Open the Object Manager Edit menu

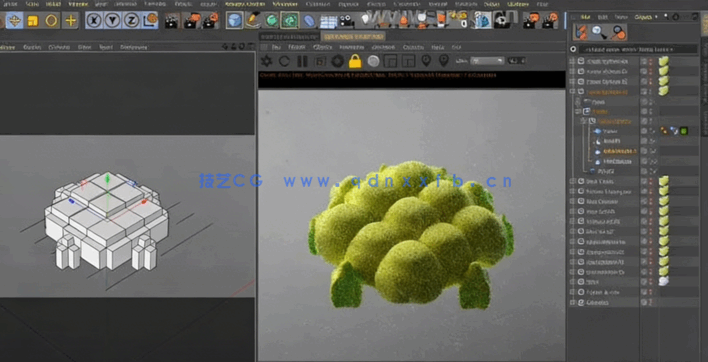(x=603, y=17)
